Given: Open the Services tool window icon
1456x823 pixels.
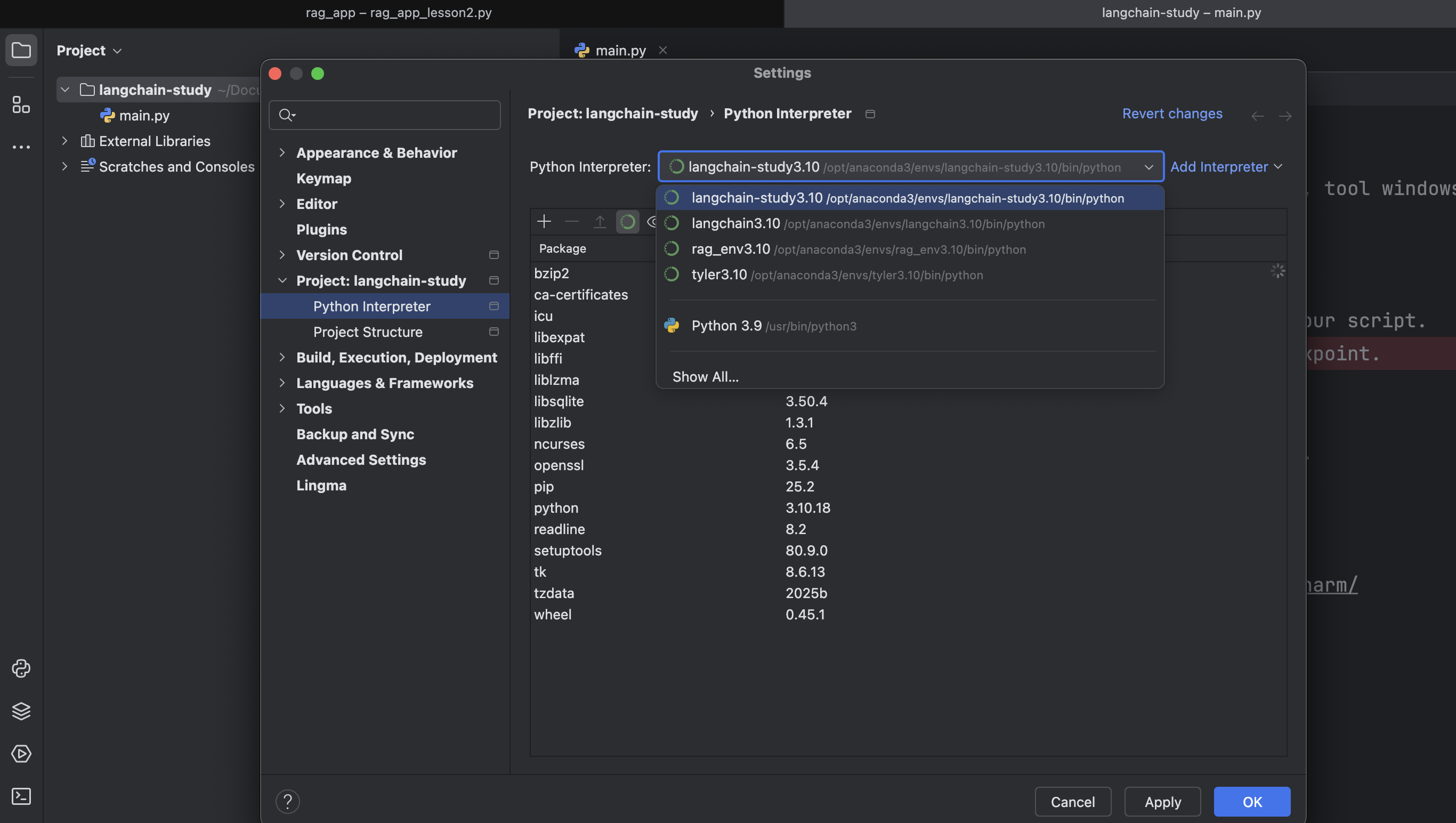Looking at the screenshot, I should coord(21,754).
